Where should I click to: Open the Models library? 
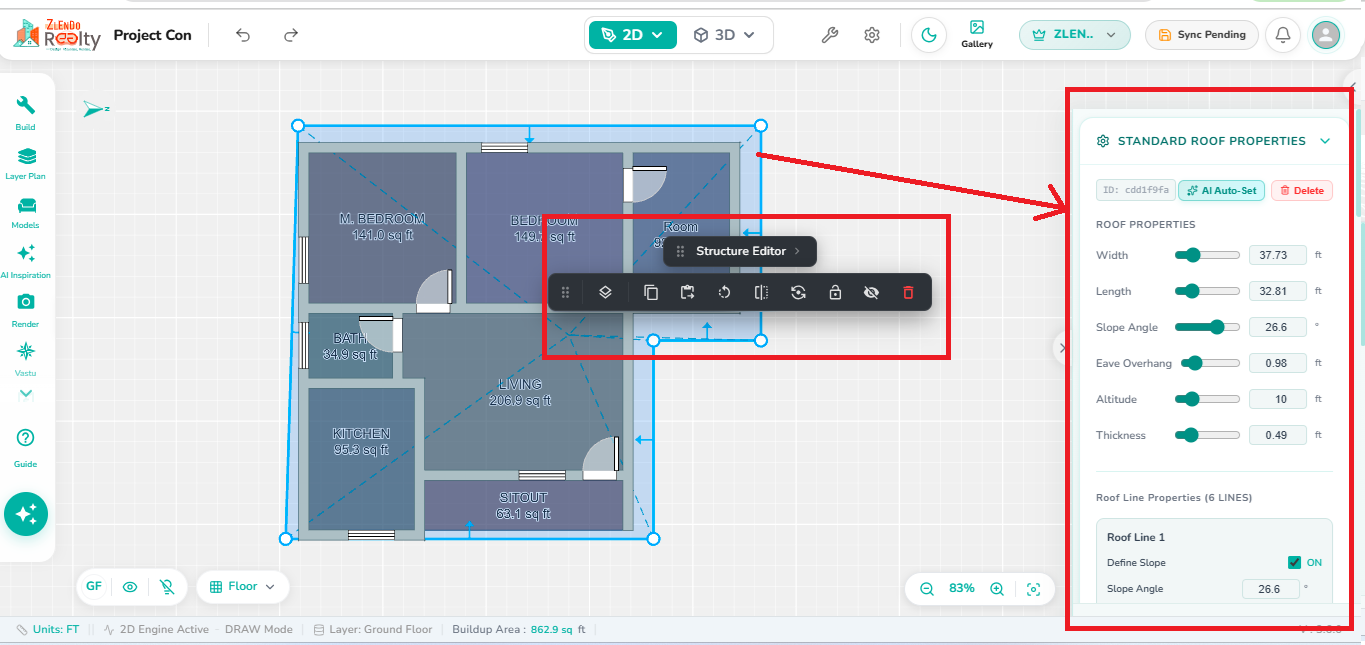pyautogui.click(x=26, y=211)
